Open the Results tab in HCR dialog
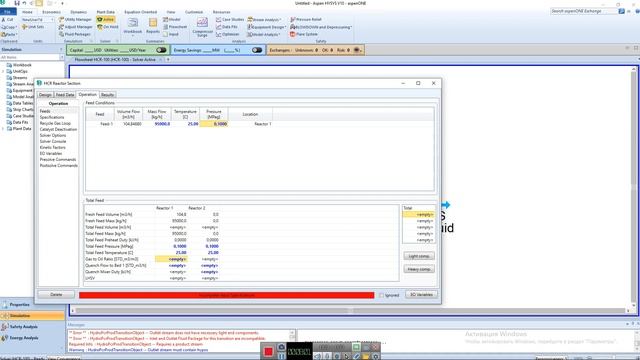The height and width of the screenshot is (360, 640). (107, 95)
